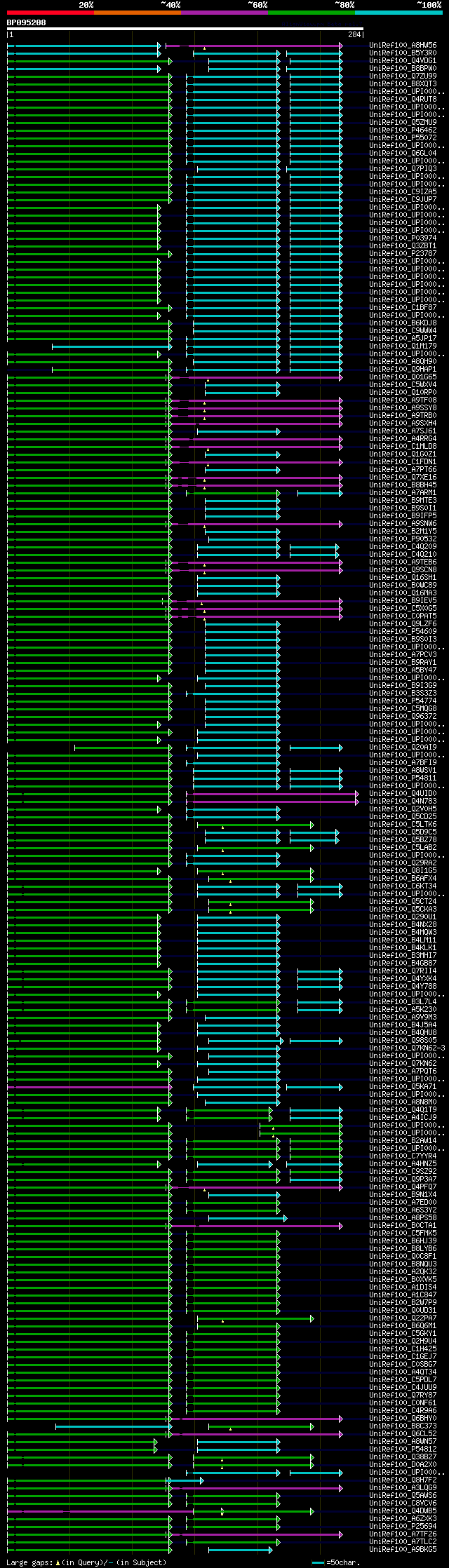Select the UniRef100_Q7PIQ3 label
Screen dimensions: 449x1568
coord(403,168)
